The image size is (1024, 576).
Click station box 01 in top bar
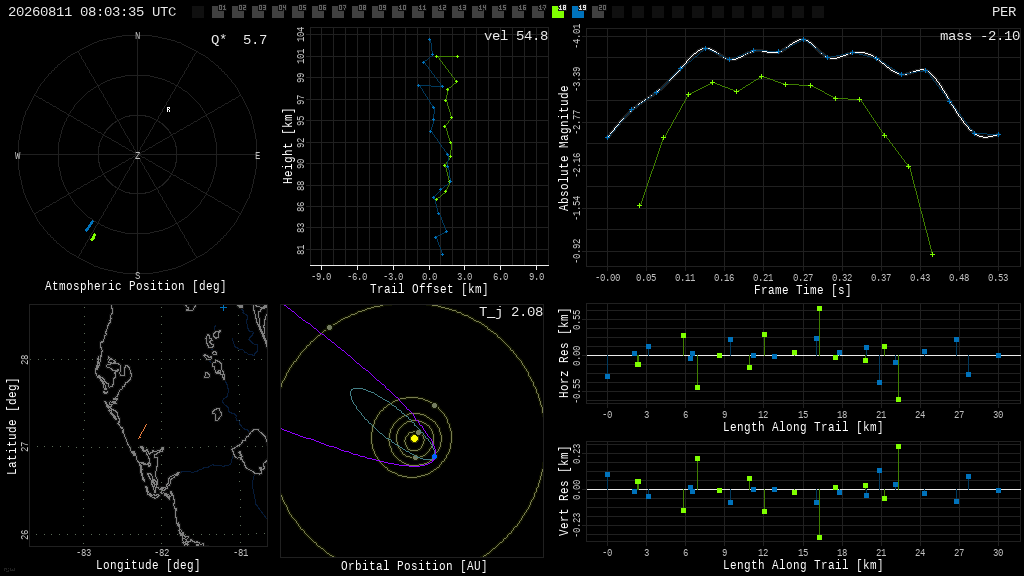tap(218, 12)
